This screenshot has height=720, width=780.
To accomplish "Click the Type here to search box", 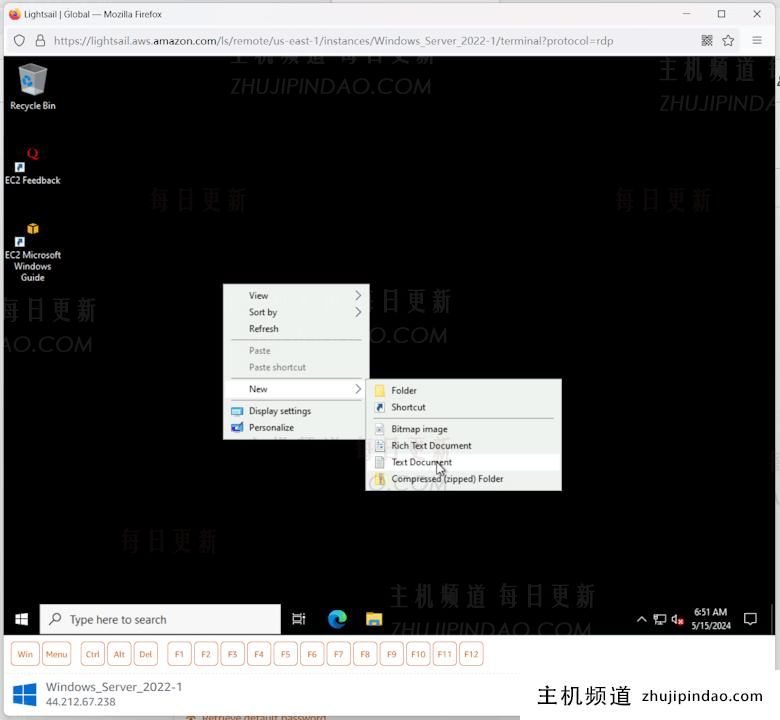I will (x=160, y=619).
